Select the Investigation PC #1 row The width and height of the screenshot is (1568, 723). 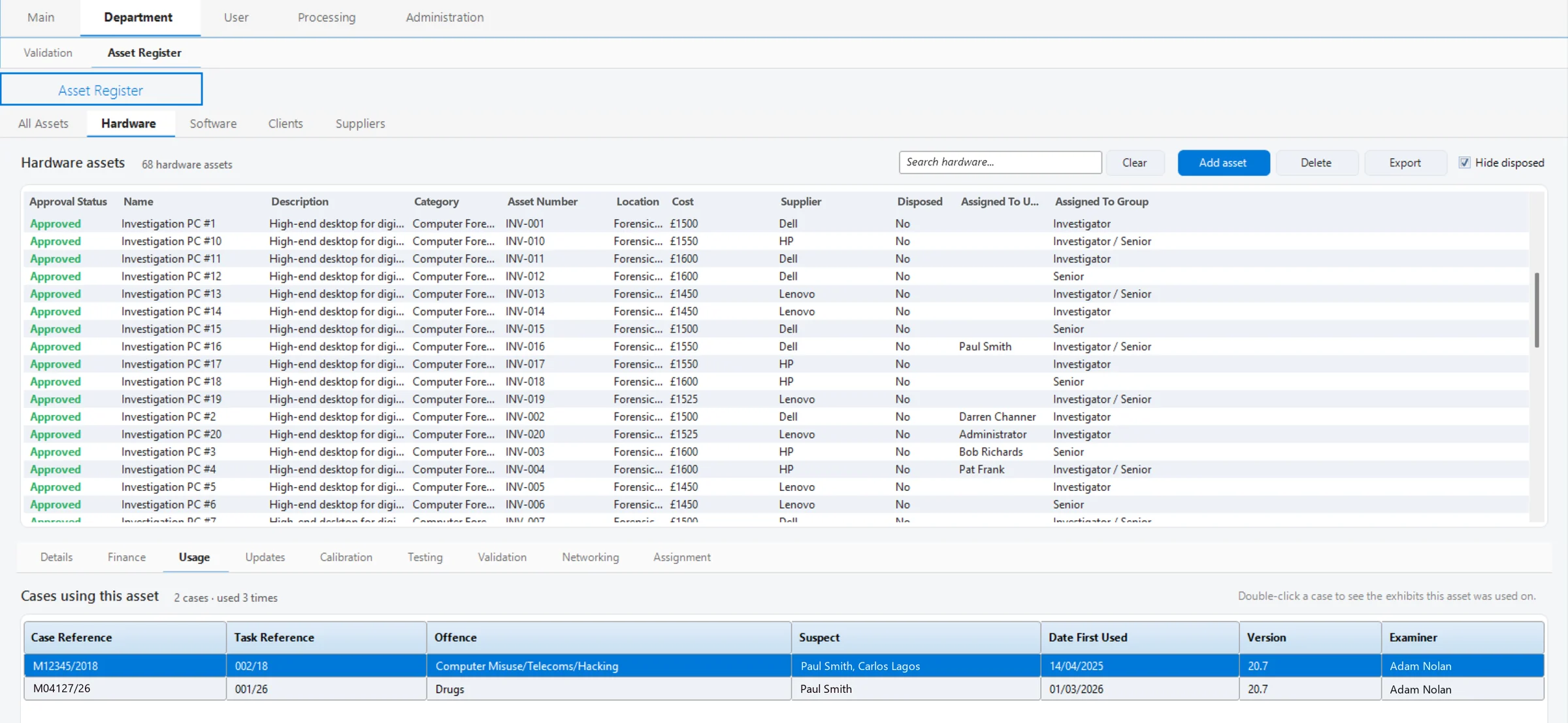click(x=776, y=224)
